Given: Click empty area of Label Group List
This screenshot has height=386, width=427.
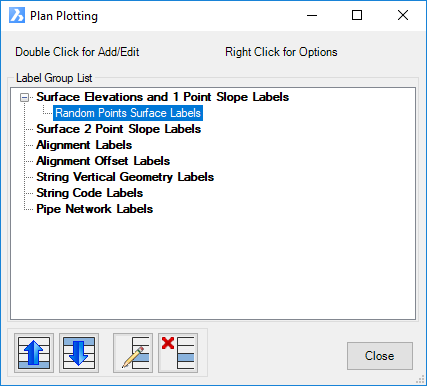Looking at the screenshot, I should click(213, 267).
